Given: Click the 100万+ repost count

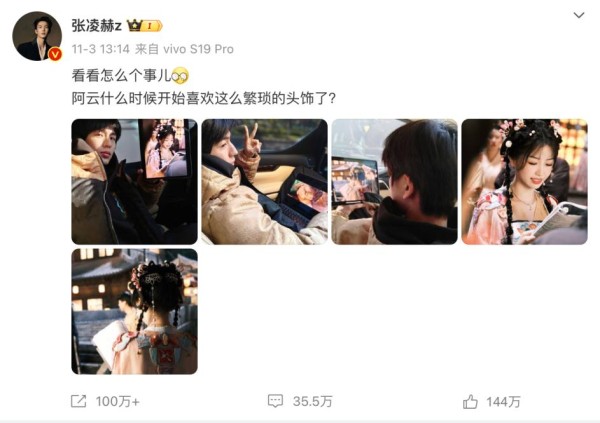Looking at the screenshot, I should (x=117, y=402).
